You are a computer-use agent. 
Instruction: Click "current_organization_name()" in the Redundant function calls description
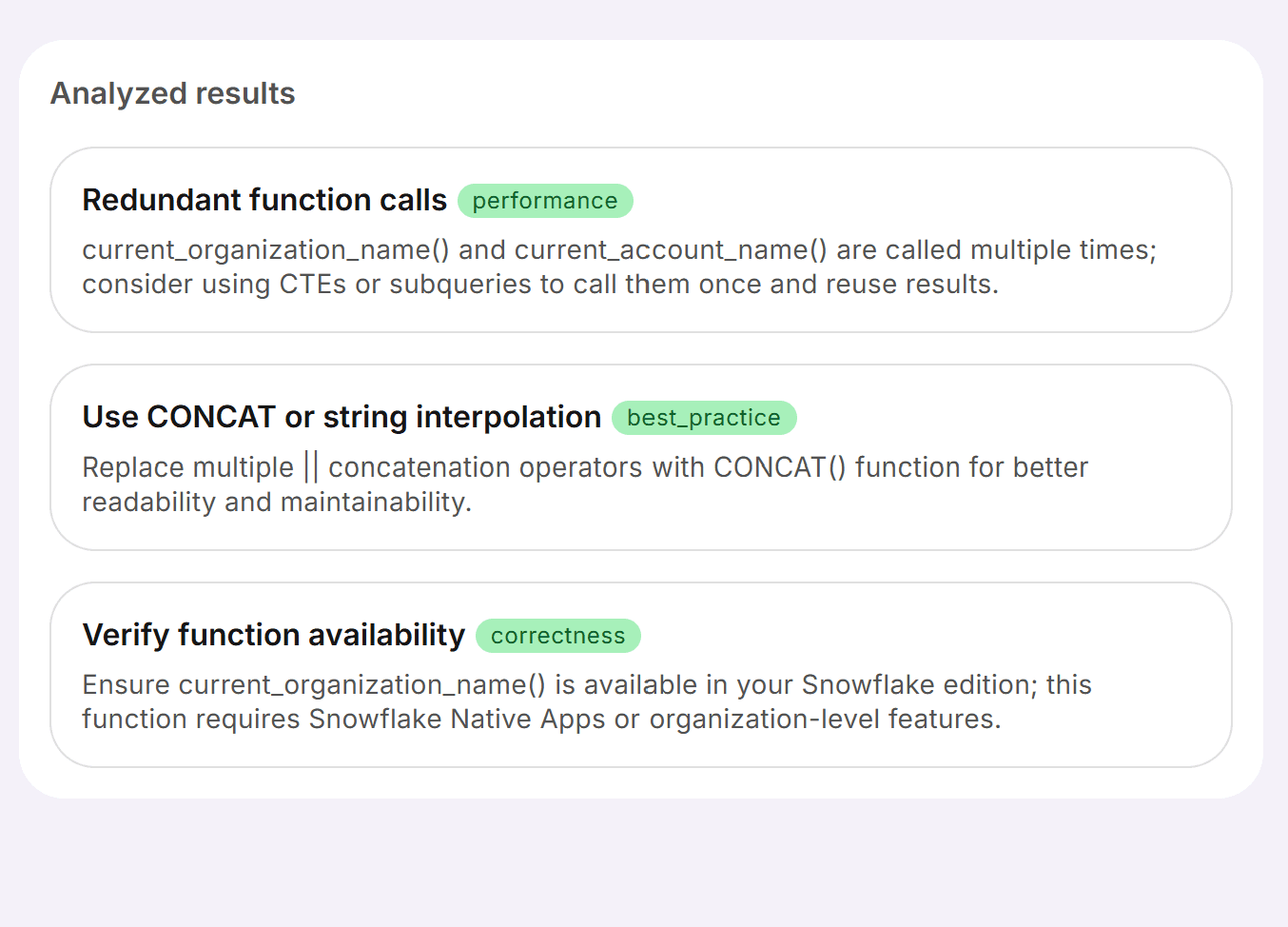coord(265,249)
